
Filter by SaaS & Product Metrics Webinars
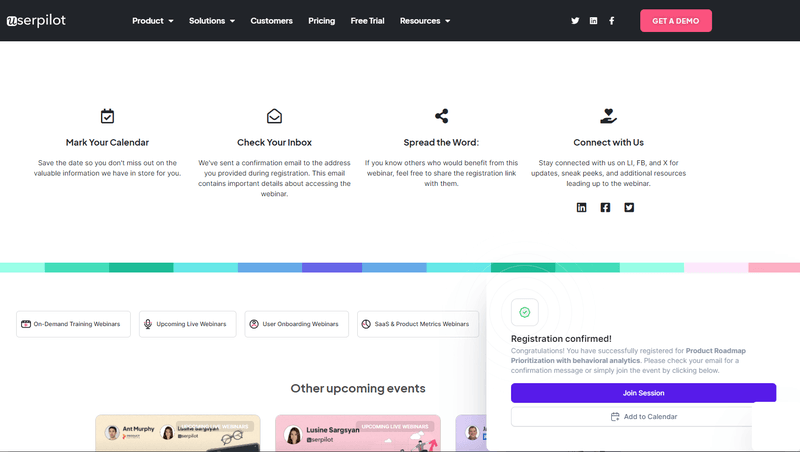(x=418, y=324)
